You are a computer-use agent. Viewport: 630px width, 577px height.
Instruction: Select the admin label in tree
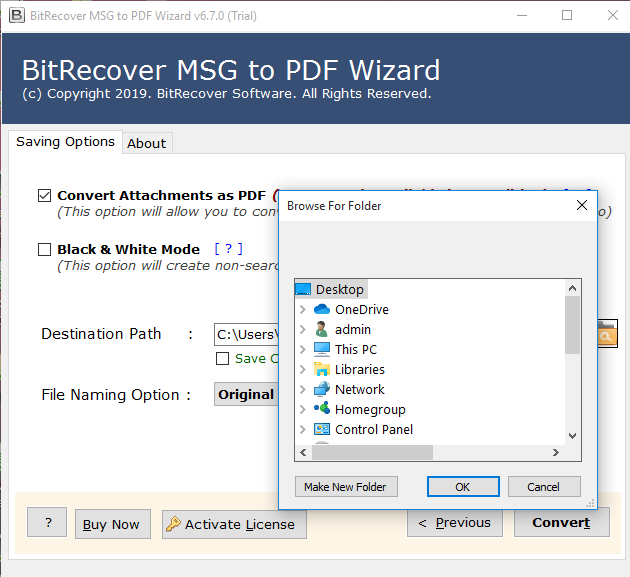[353, 329]
